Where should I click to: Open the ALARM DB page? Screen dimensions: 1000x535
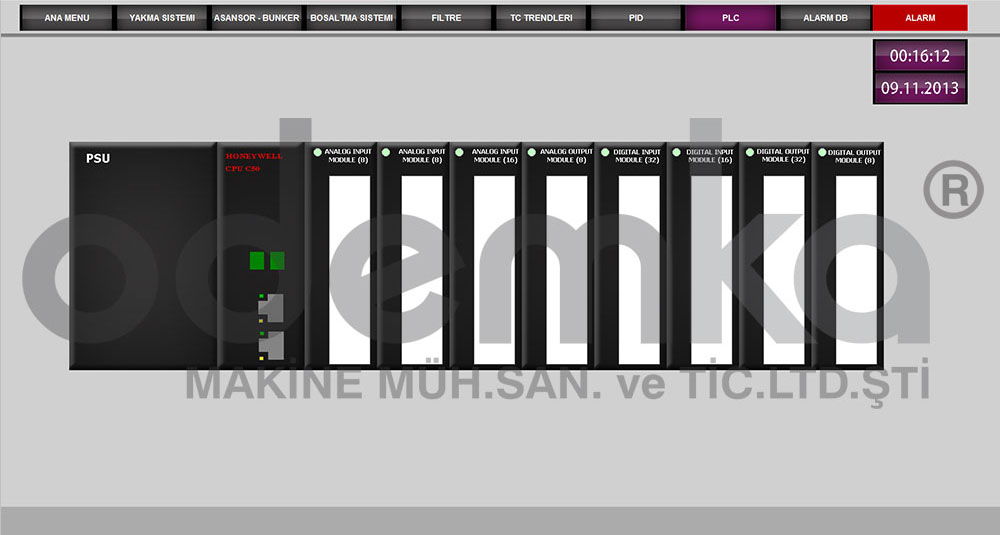[x=825, y=18]
